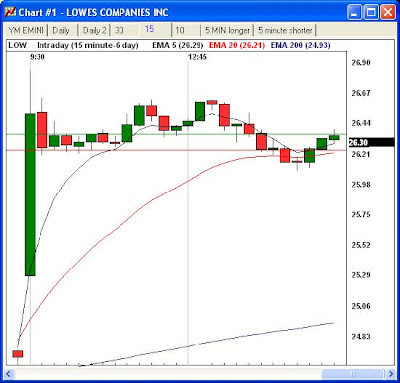Click the 26.44 price axis label
The image size is (400, 383).
(361, 123)
